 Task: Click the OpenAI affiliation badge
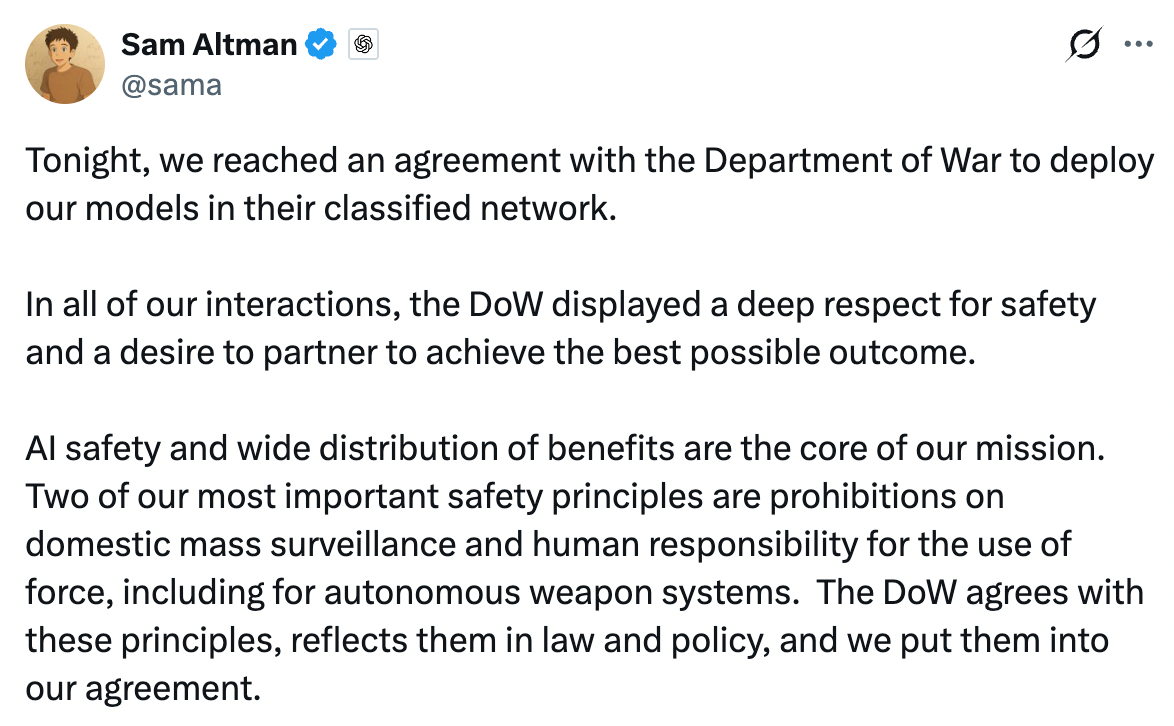click(363, 45)
